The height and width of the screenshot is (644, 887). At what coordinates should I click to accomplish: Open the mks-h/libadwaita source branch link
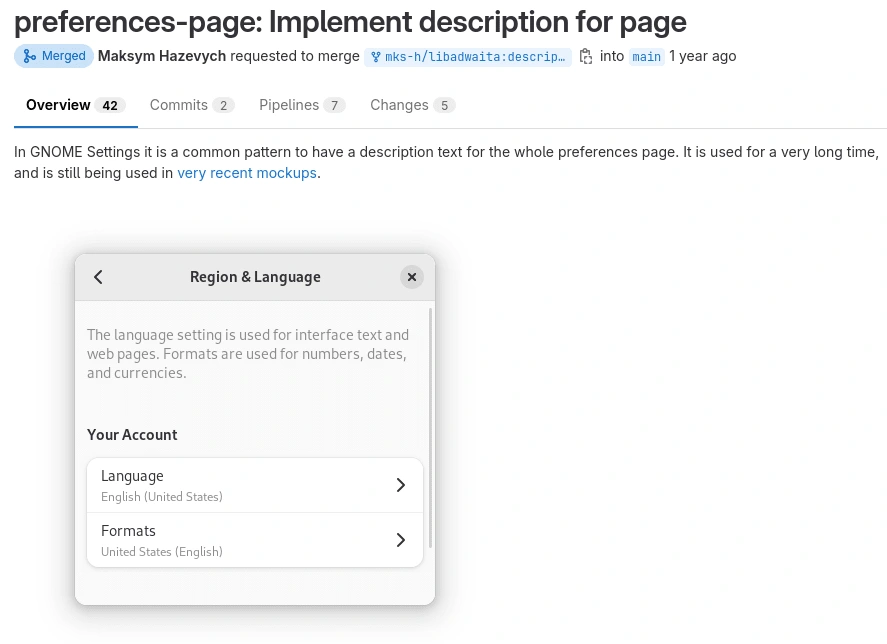pyautogui.click(x=468, y=57)
